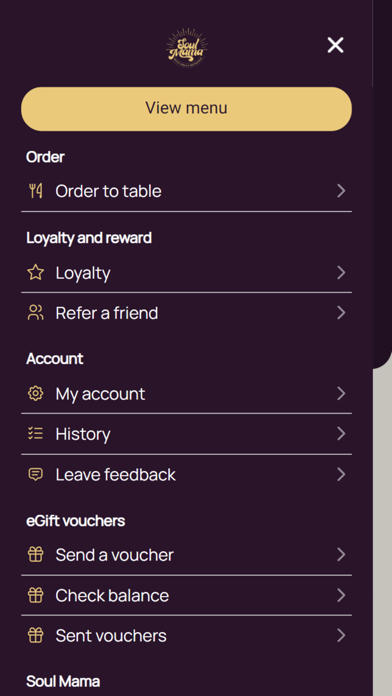Close the navigation menu with the X
Viewport: 392px width, 696px height.
[x=335, y=45]
